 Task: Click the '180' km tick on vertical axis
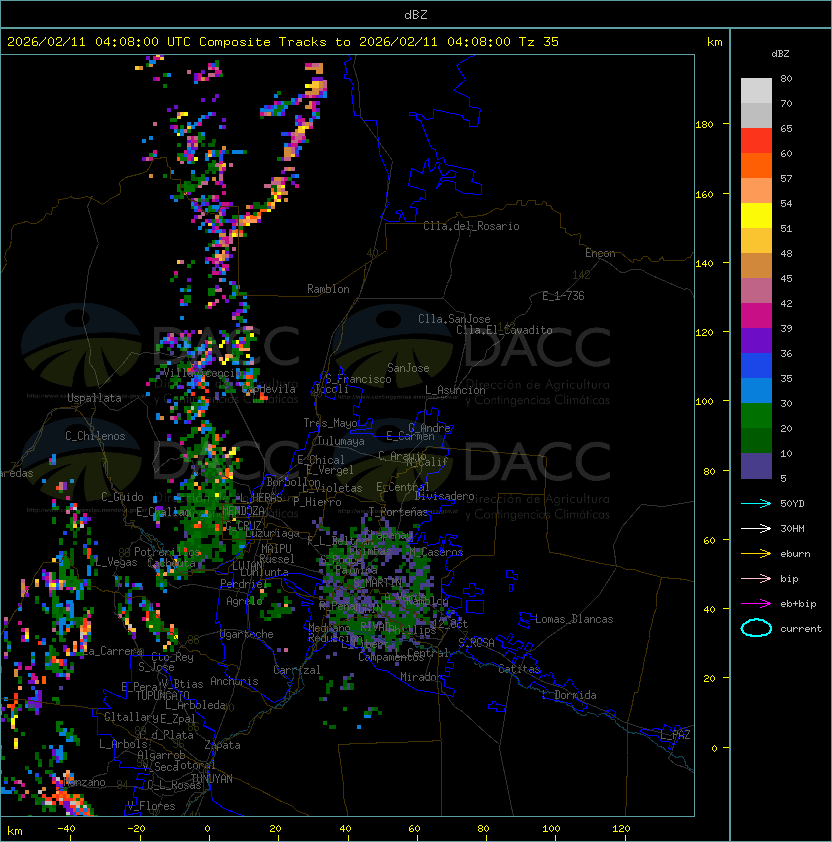[x=704, y=125]
